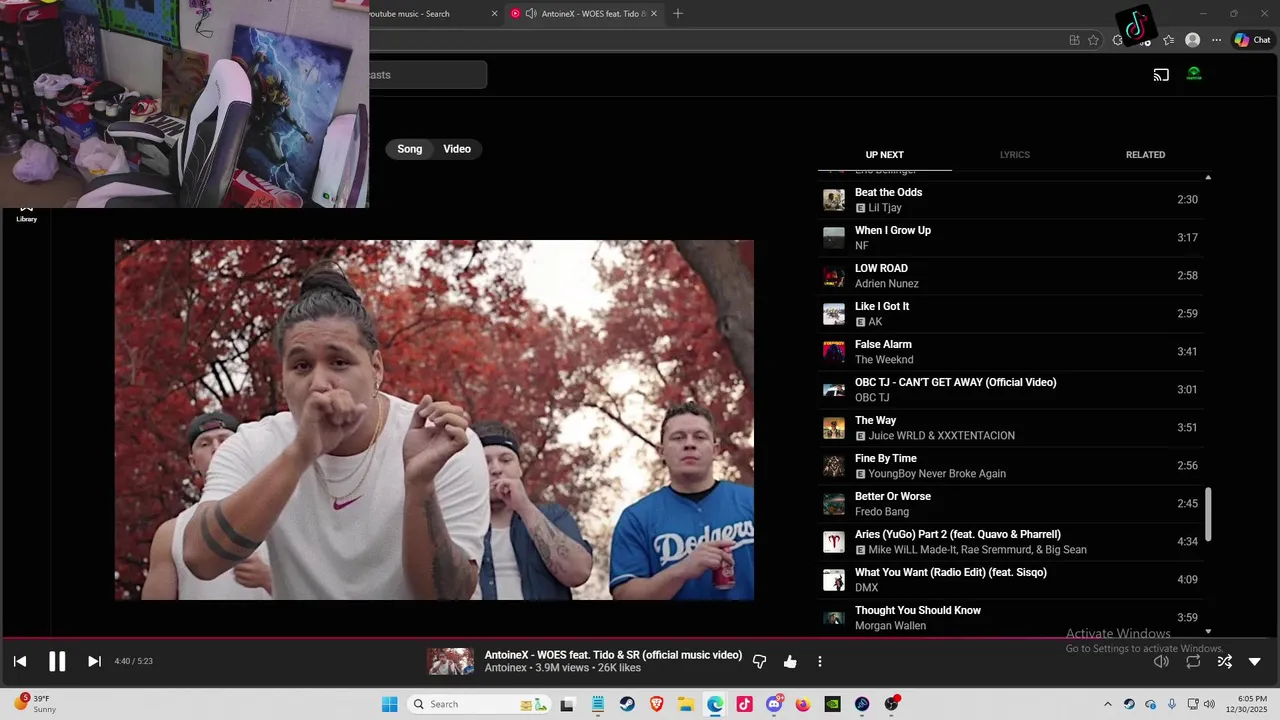Open the LYRICS tab
The image size is (1280, 720).
click(1014, 155)
